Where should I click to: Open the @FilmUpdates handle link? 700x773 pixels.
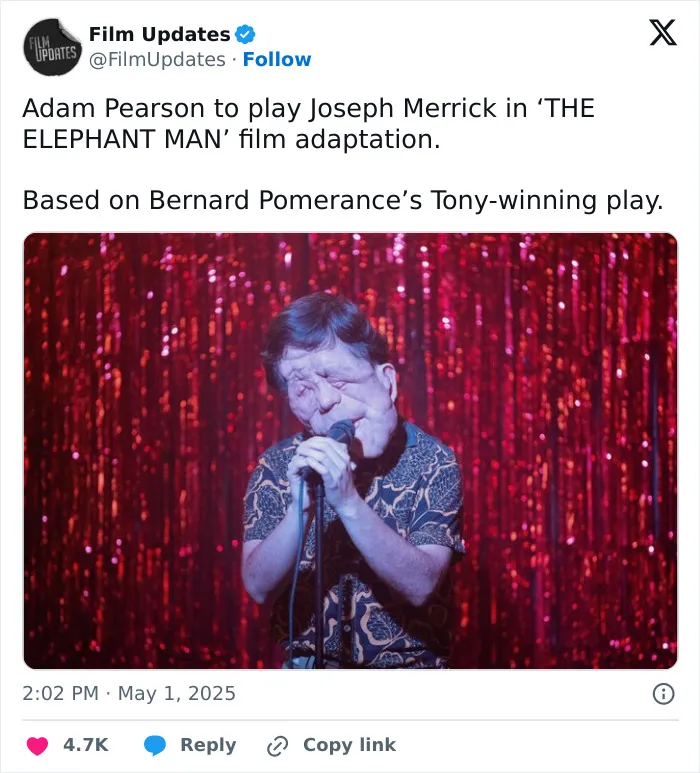point(157,60)
